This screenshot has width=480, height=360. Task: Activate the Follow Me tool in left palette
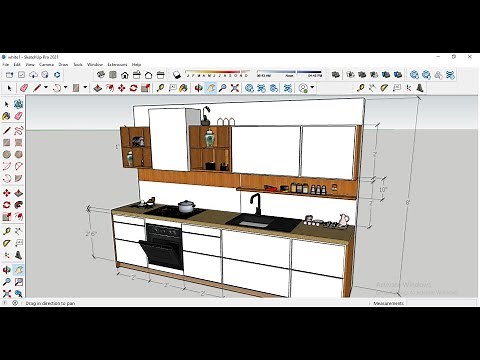pyautogui.click(x=19, y=205)
